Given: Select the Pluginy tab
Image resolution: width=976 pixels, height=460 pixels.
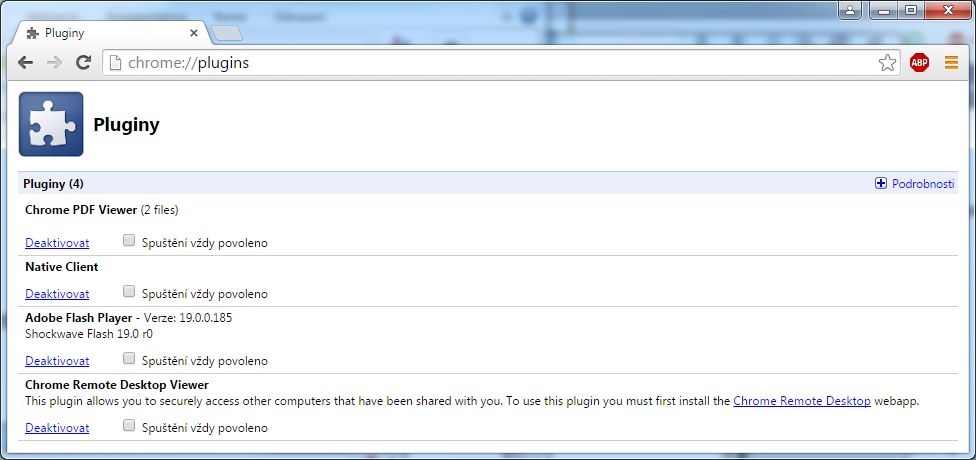Looking at the screenshot, I should (x=112, y=33).
